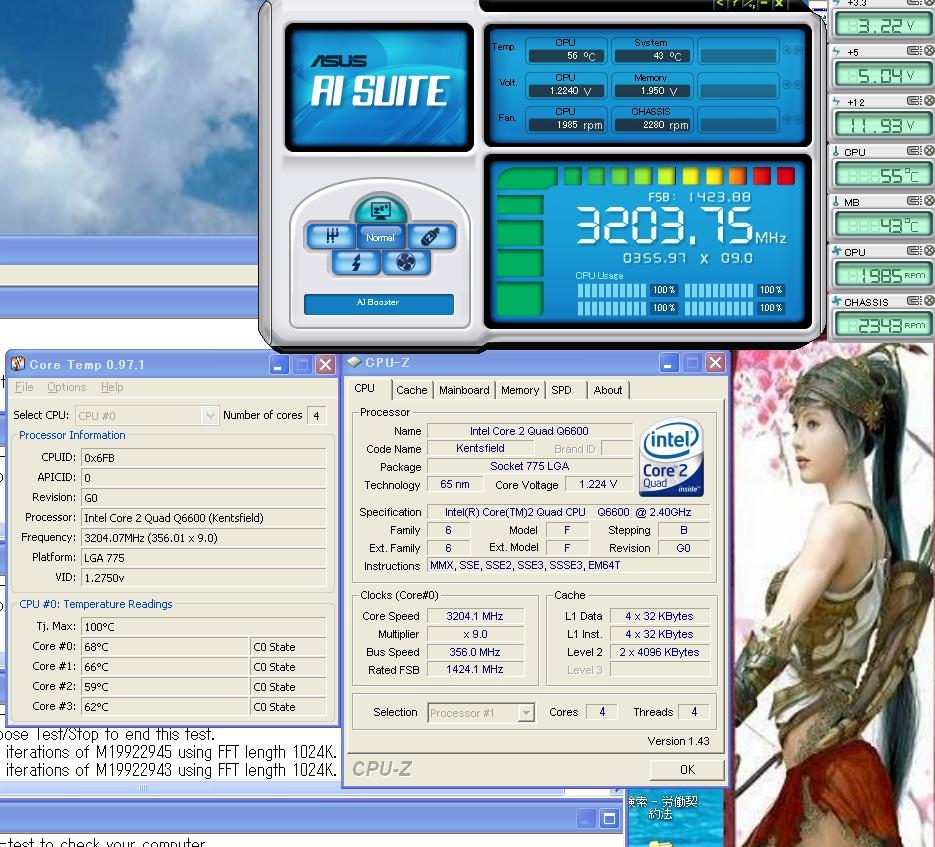Viewport: 935px width, 847px height.
Task: Open the fan control icon in AI Suite
Action: pos(405,262)
